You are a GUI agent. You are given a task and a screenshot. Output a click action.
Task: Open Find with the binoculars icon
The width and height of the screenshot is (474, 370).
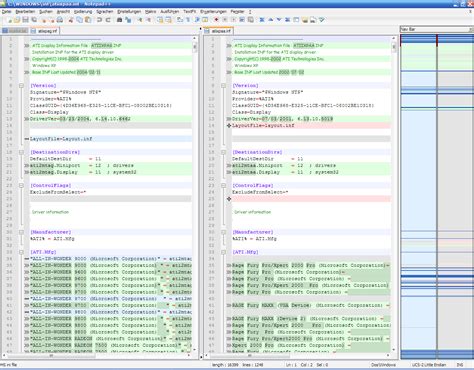pos(119,20)
